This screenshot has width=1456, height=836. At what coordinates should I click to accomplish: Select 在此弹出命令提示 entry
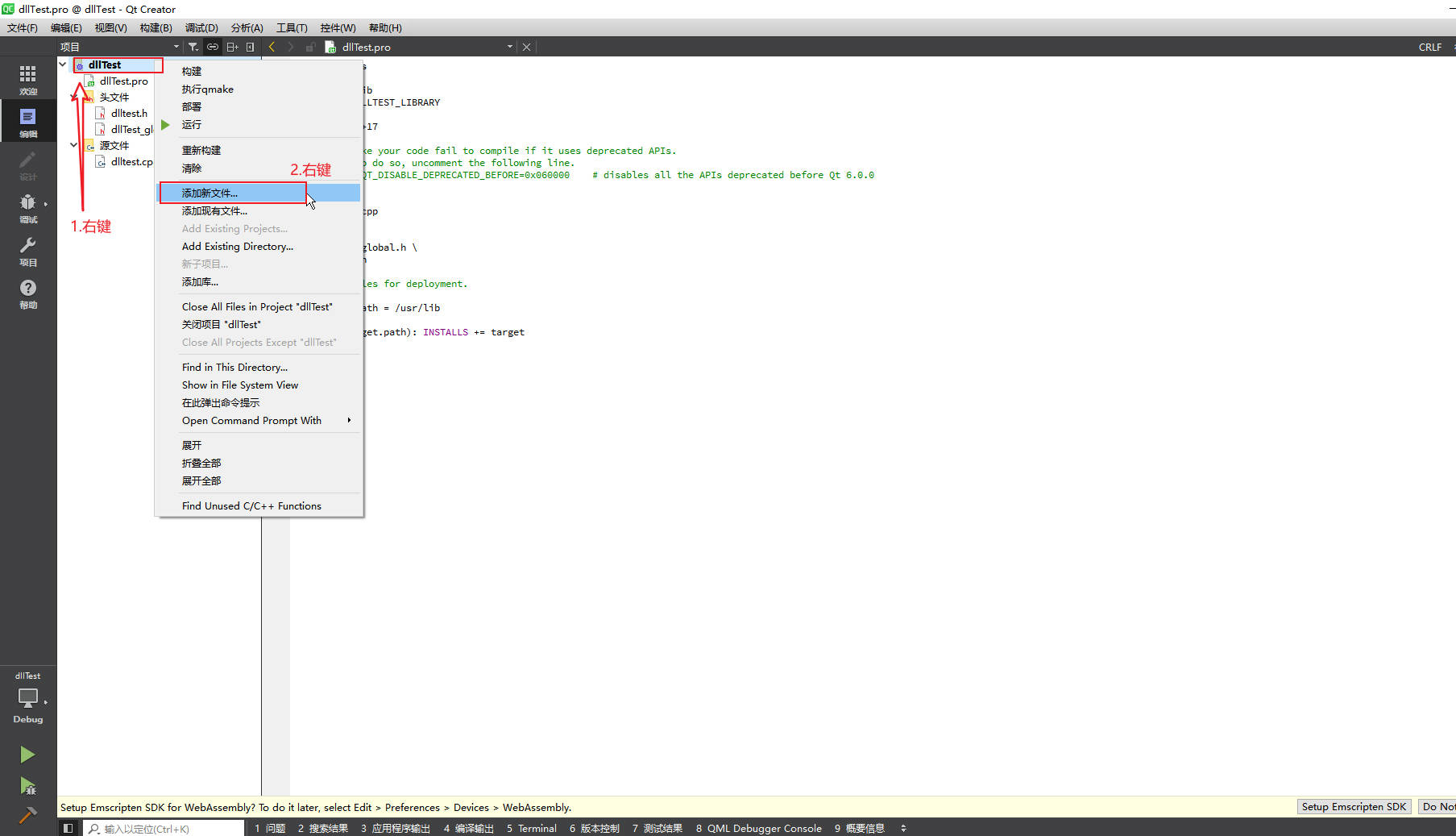(258, 402)
